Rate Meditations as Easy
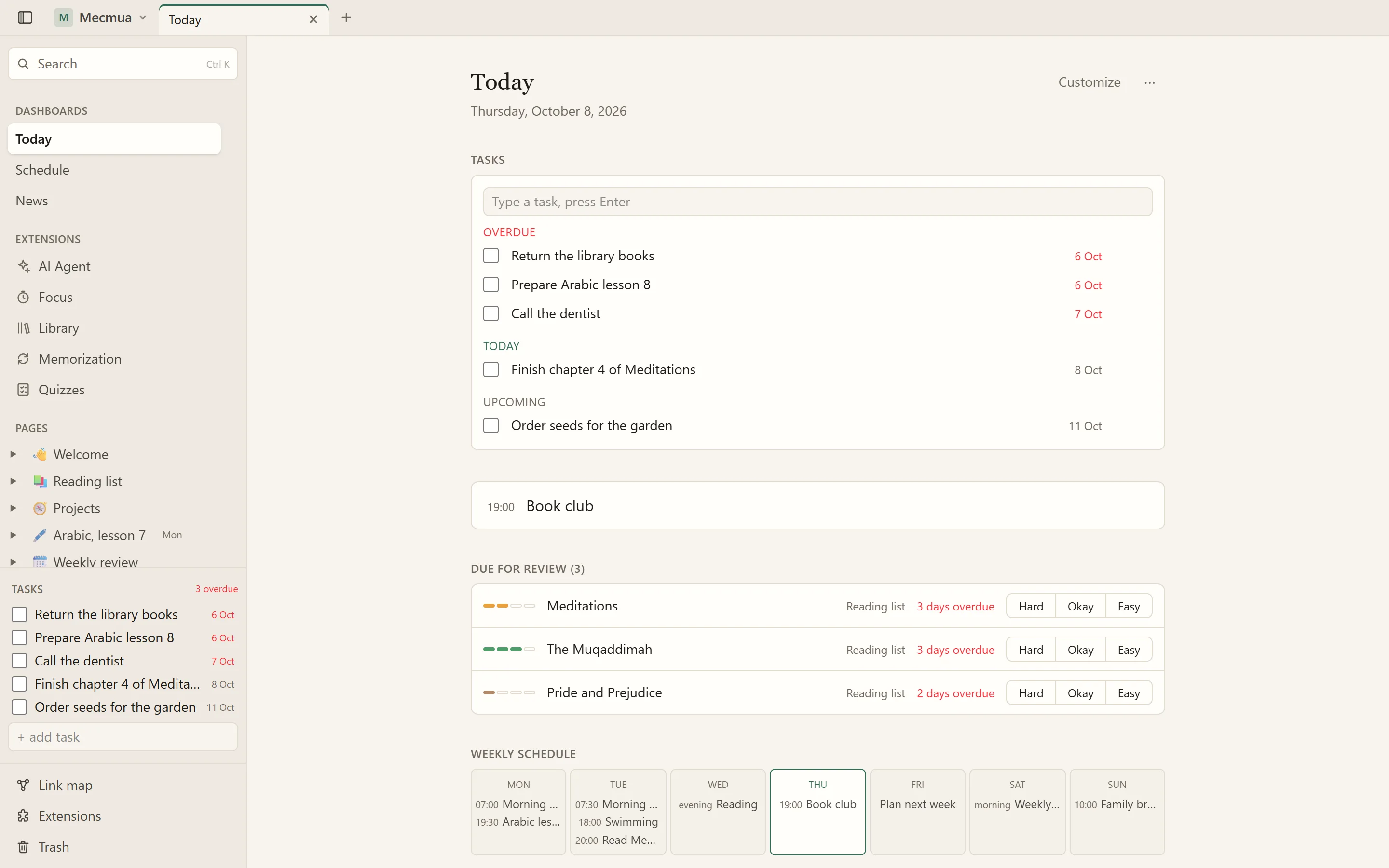 1129,606
